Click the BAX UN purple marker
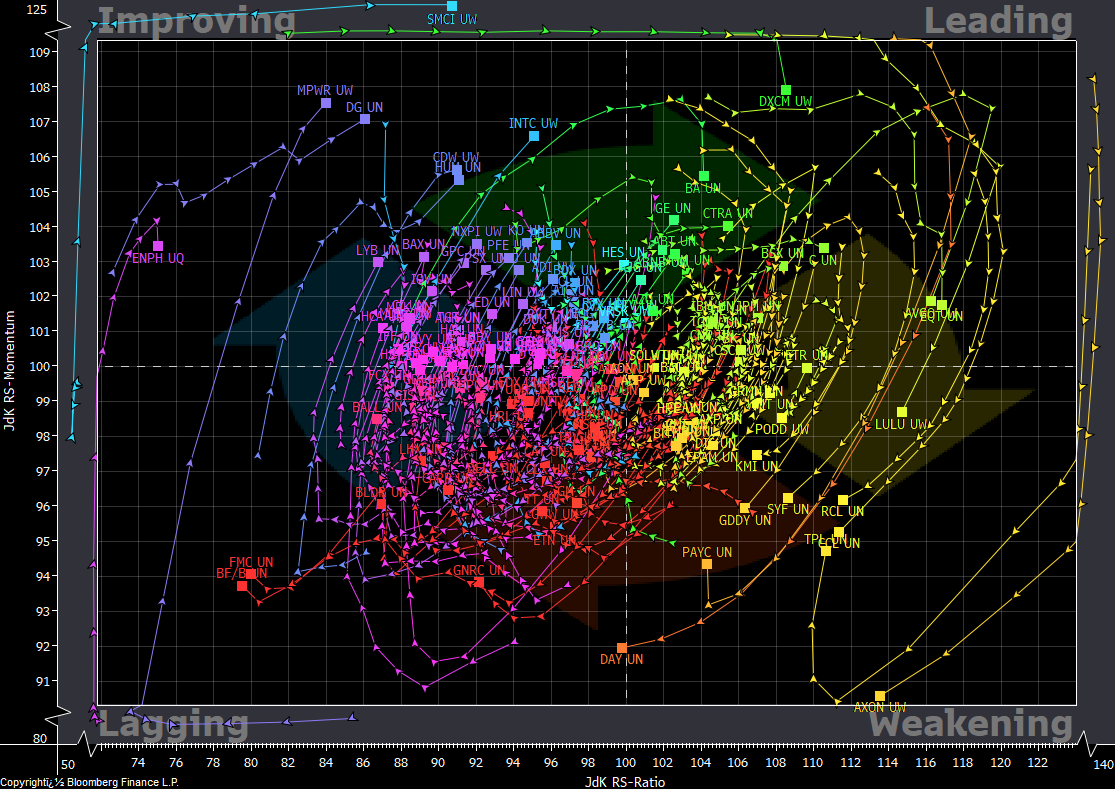 (424, 257)
